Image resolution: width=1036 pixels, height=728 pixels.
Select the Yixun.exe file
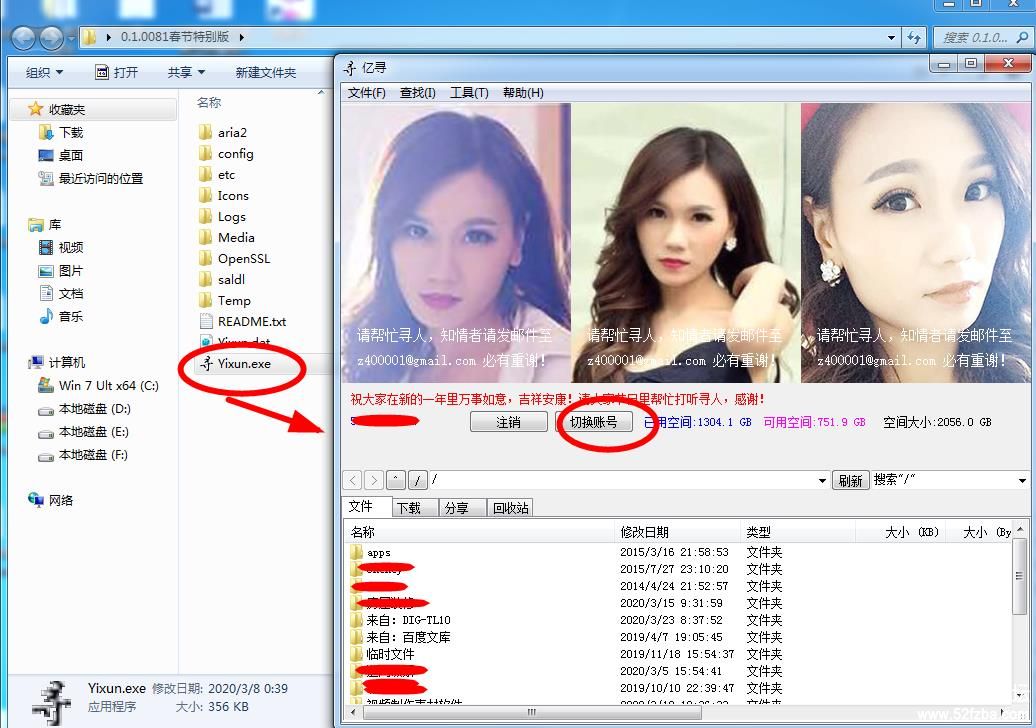237,363
